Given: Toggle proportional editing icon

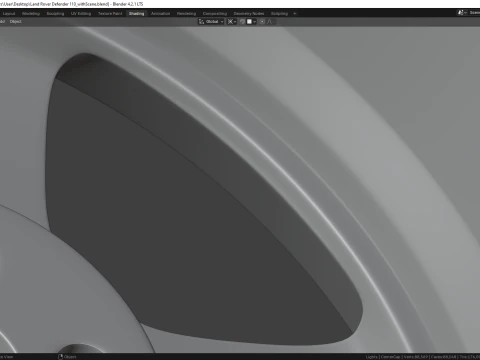Looking at the screenshot, I should click(262, 22).
